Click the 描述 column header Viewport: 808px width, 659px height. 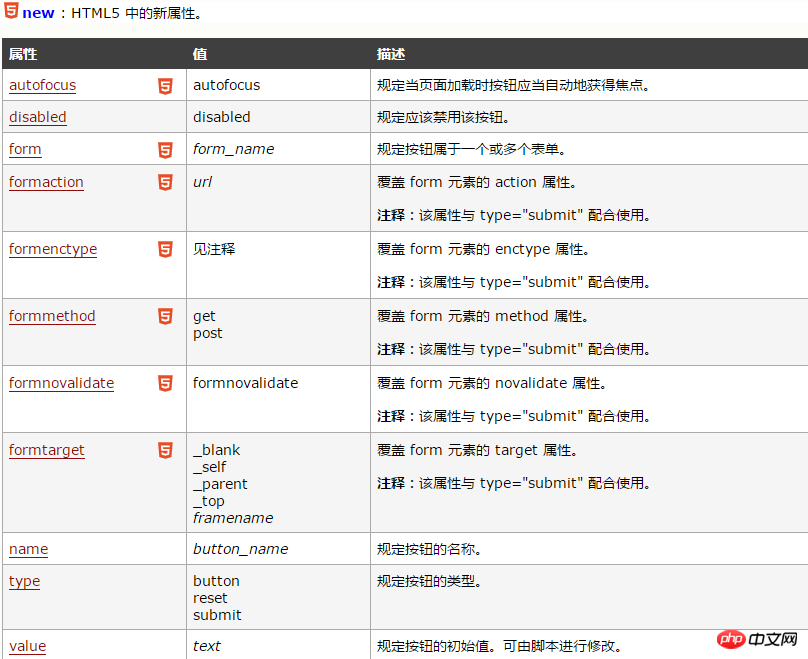pos(391,54)
